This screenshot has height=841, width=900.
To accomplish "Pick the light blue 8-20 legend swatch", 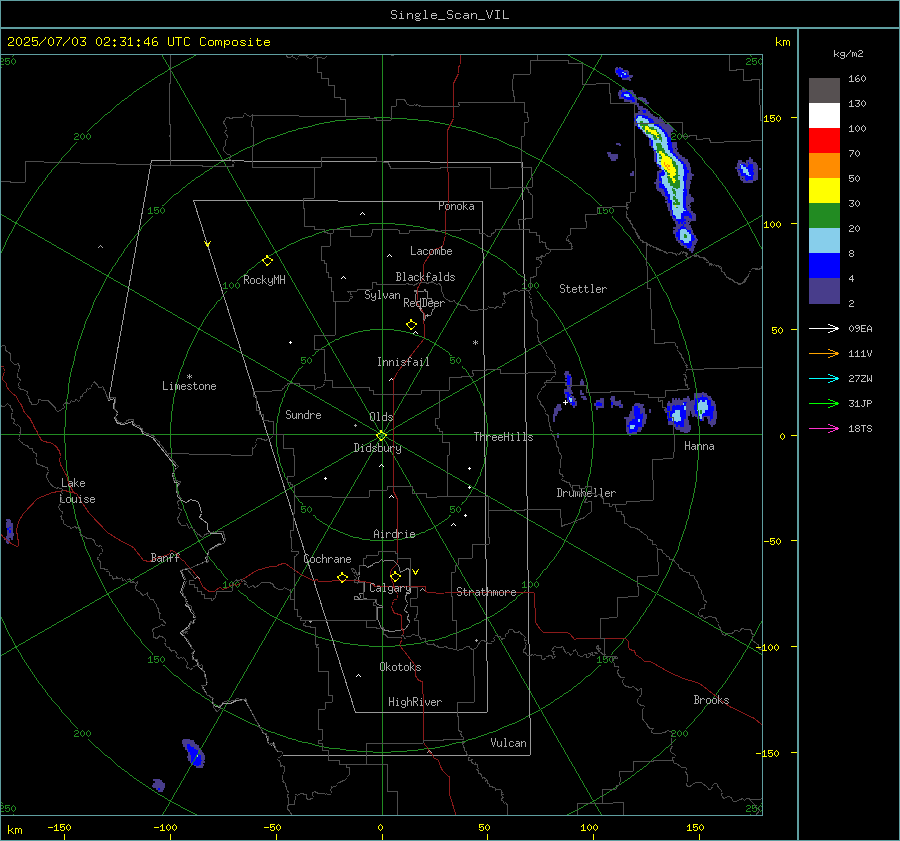I will [x=824, y=241].
